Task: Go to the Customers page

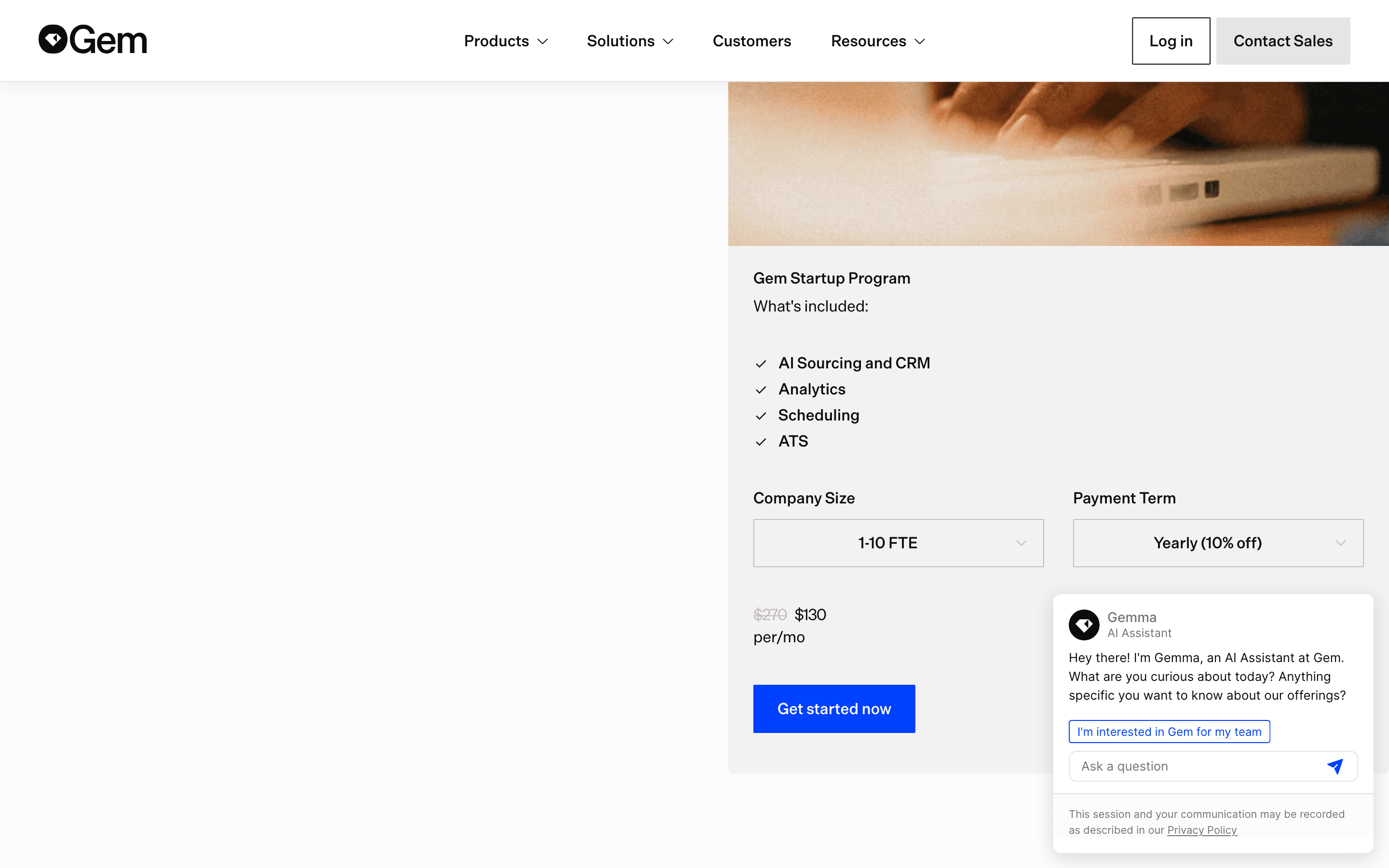Action: point(752,41)
